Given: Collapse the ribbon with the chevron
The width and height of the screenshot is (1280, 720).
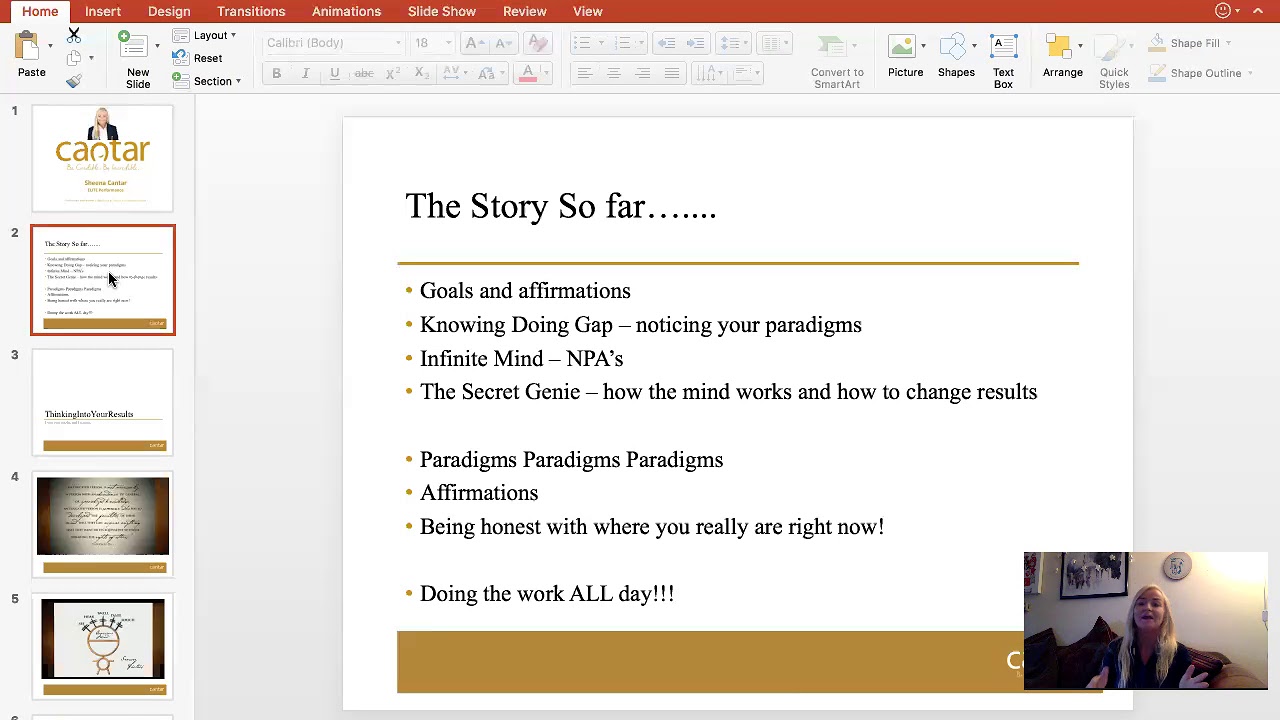Looking at the screenshot, I should pyautogui.click(x=1258, y=11).
